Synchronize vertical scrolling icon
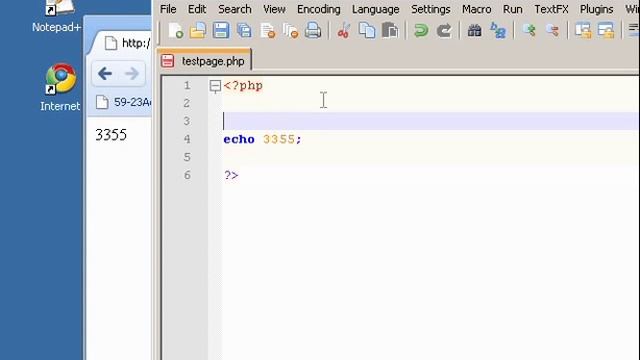The height and width of the screenshot is (360, 640). point(583,31)
